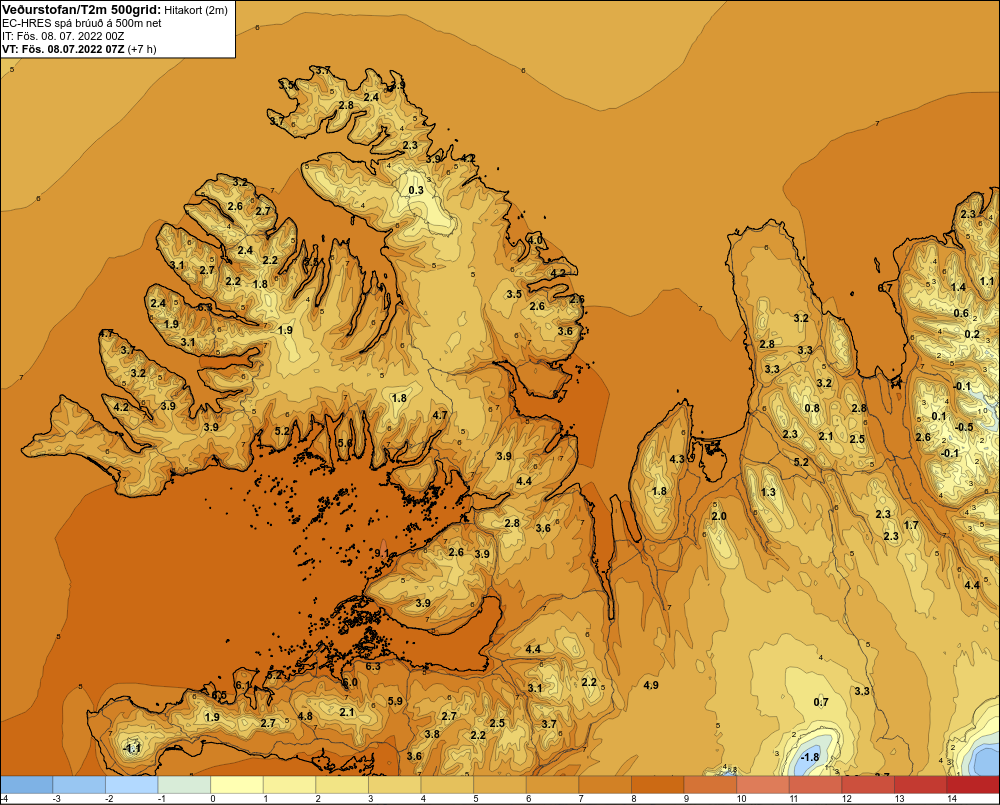
Task: Click the '7' label on the legend scale
Action: coord(581,799)
